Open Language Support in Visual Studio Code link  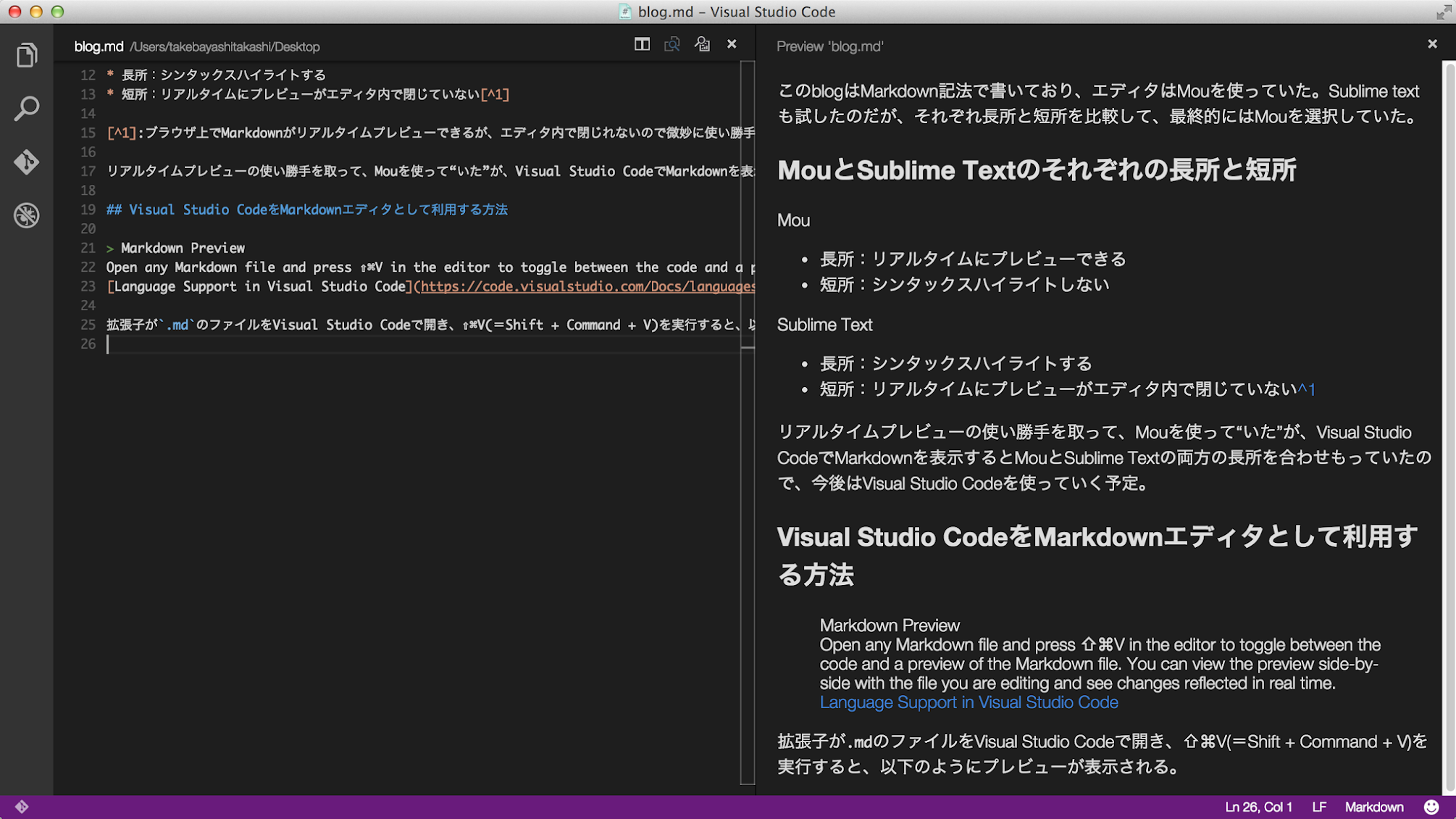click(x=968, y=702)
